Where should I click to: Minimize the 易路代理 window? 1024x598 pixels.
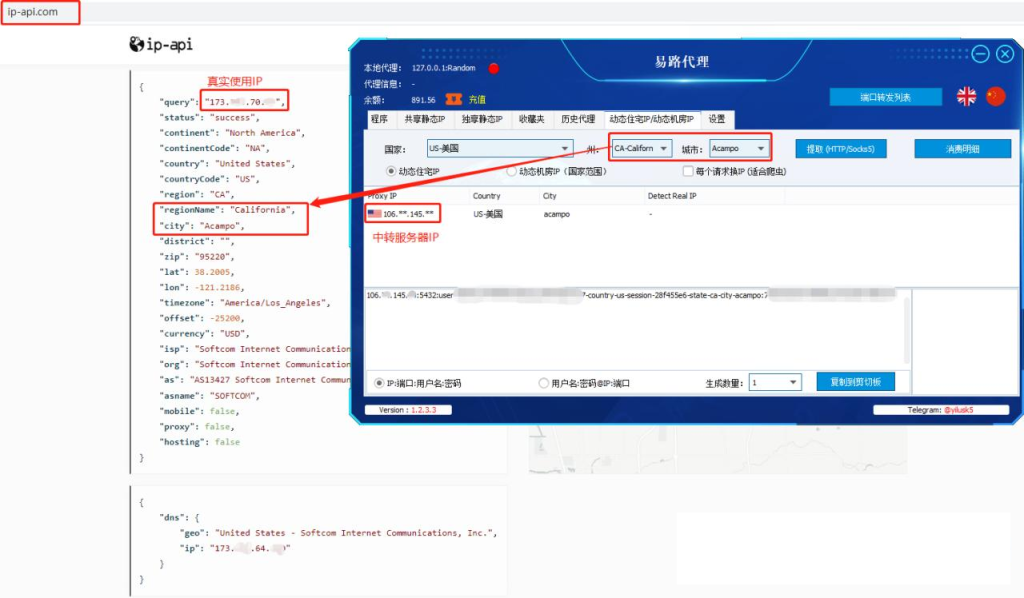pos(980,54)
